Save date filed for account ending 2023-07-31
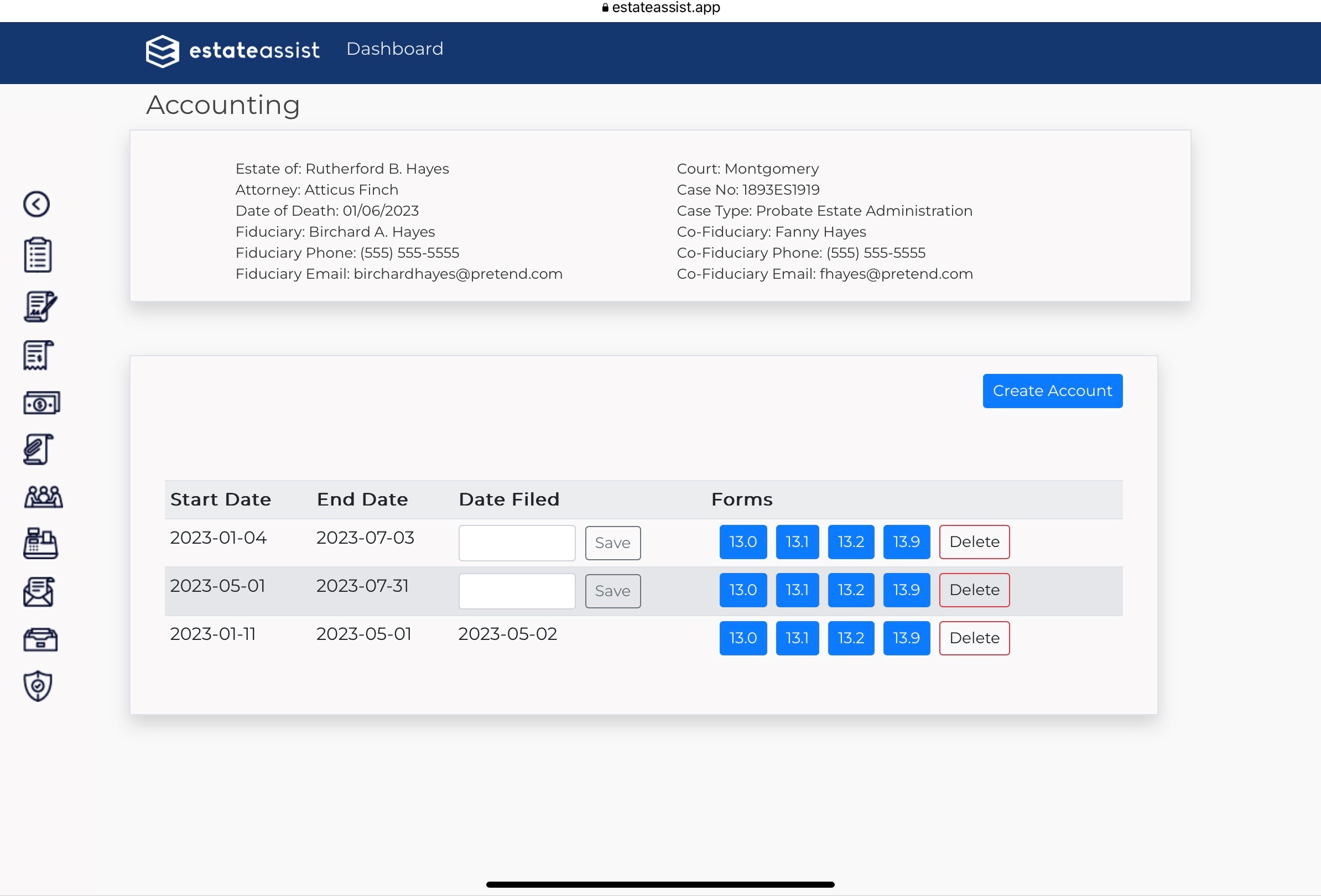Image resolution: width=1321 pixels, height=896 pixels. point(613,591)
